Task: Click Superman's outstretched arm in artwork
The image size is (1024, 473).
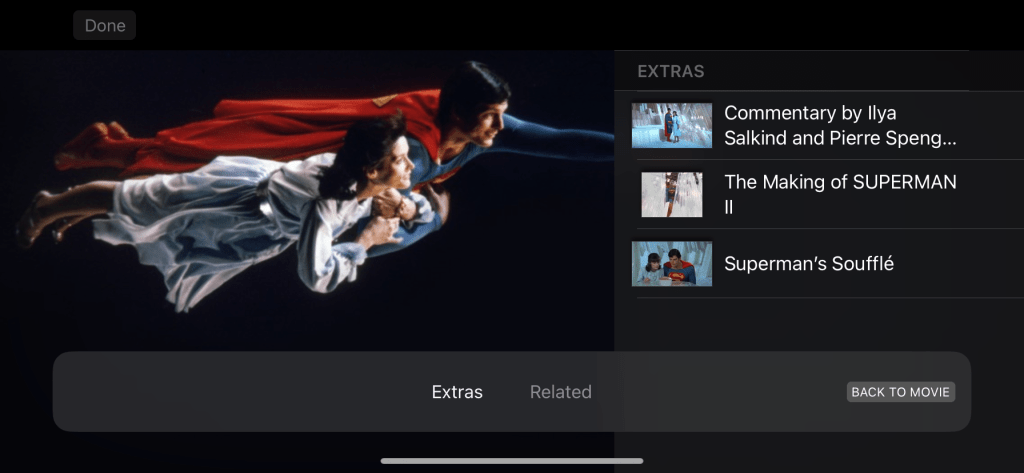Action: point(555,135)
